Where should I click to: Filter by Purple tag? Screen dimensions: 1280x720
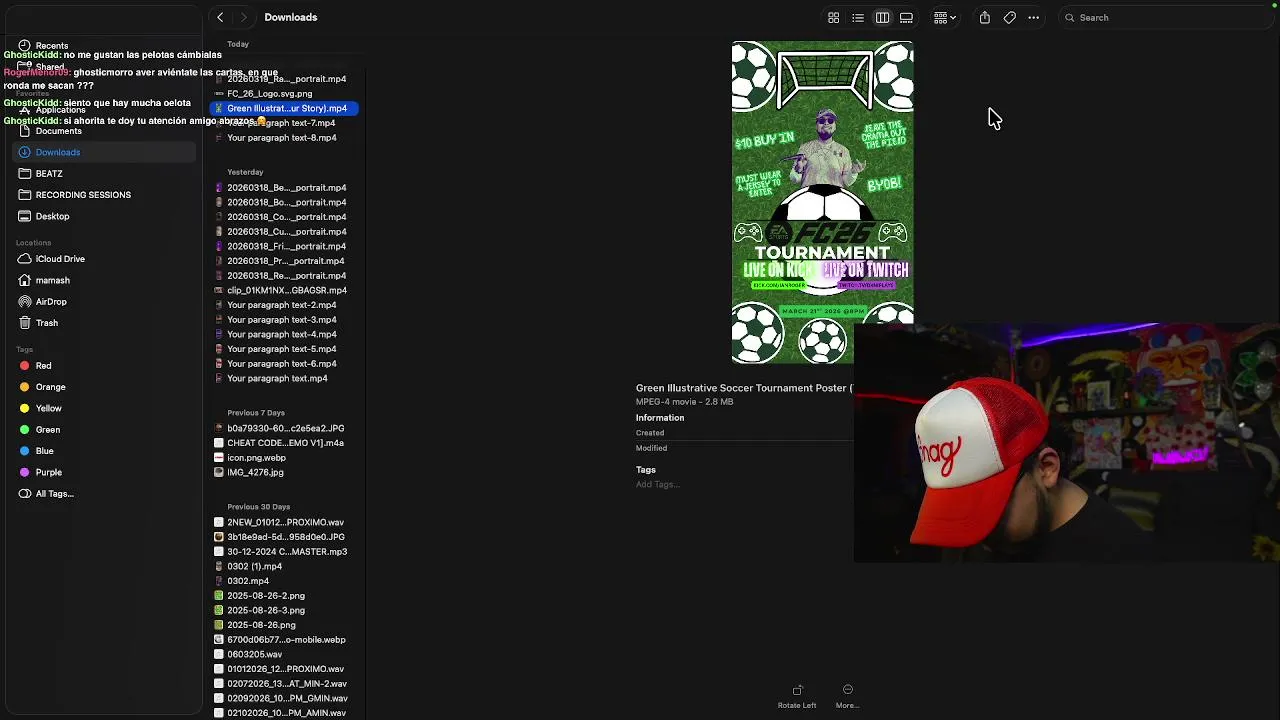(x=48, y=472)
